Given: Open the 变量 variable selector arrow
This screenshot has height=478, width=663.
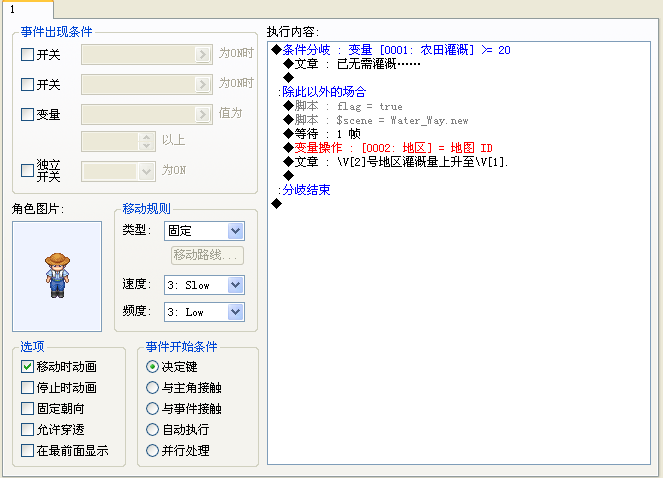Looking at the screenshot, I should 203,115.
